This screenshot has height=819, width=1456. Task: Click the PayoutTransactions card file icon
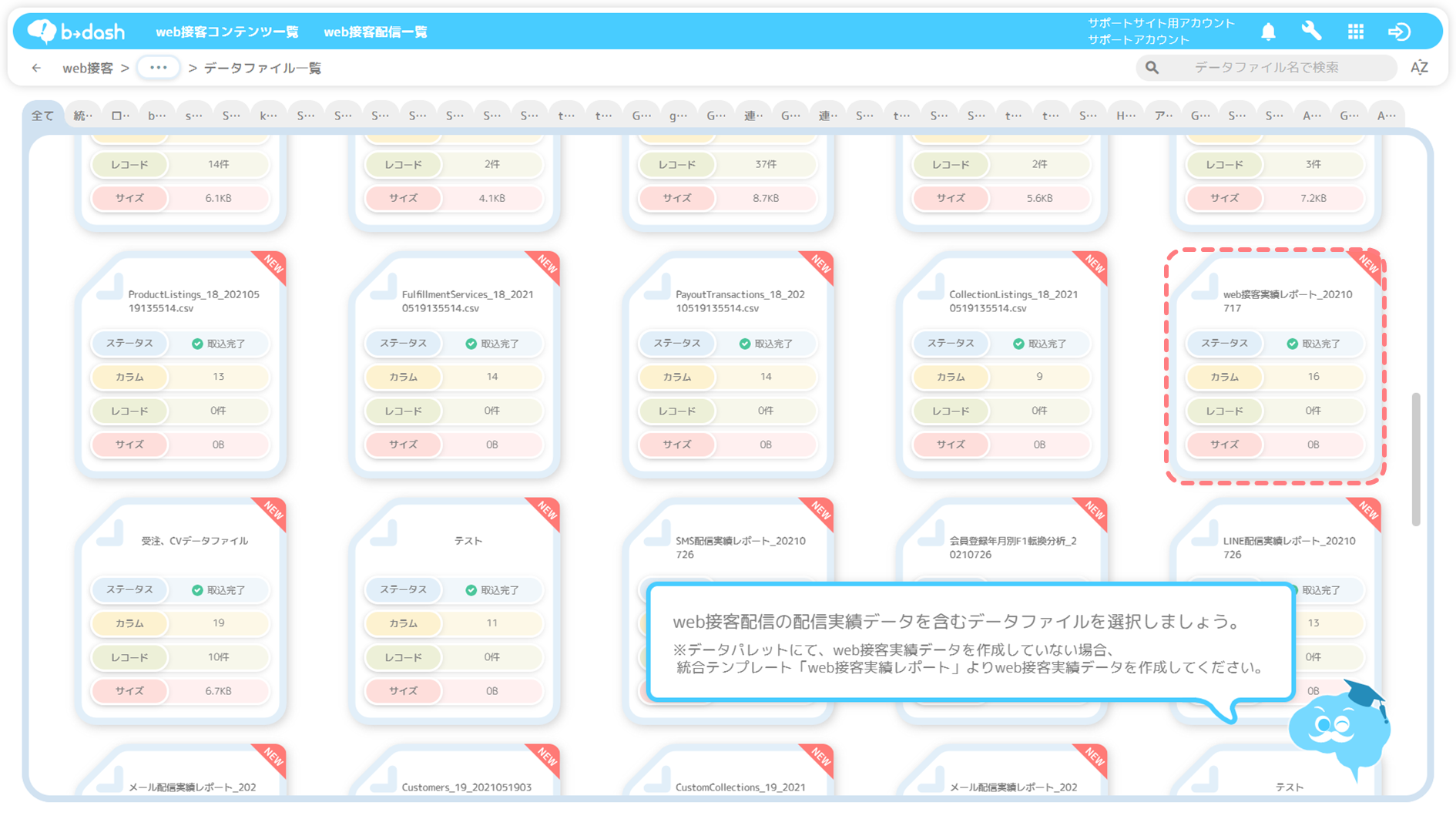(657, 288)
